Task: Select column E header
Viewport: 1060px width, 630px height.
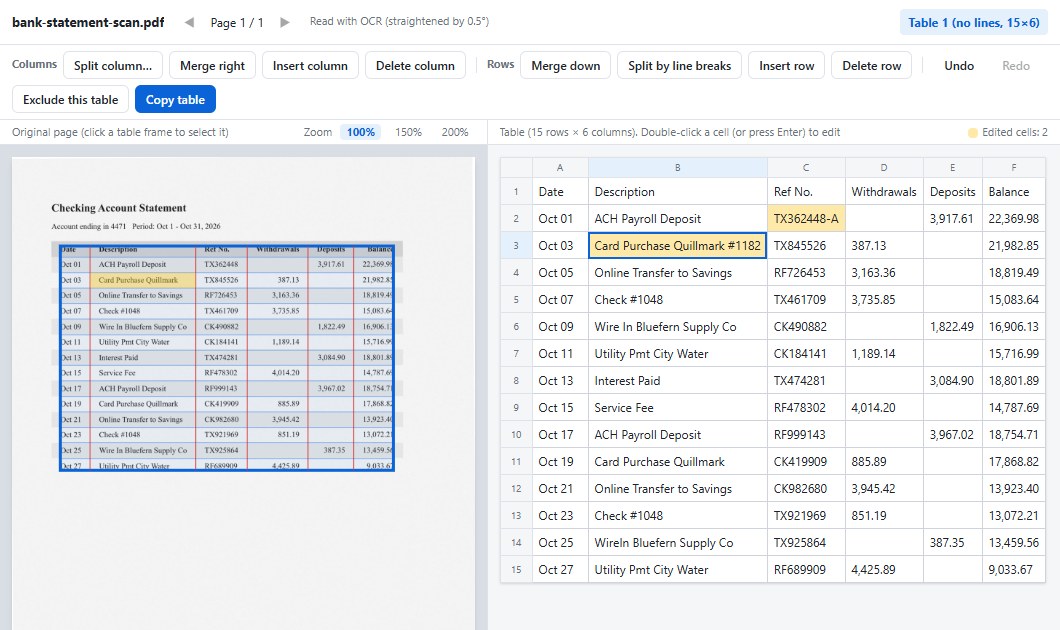Action: coord(953,168)
